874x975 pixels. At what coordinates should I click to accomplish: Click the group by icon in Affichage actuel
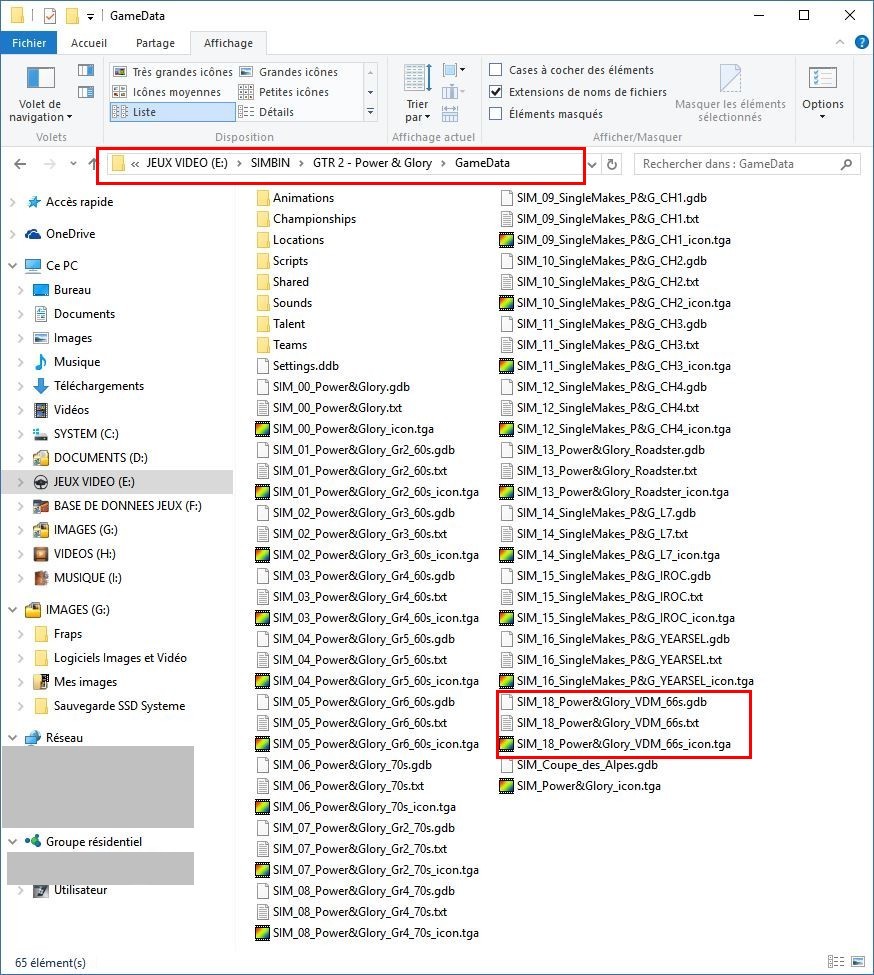454,70
